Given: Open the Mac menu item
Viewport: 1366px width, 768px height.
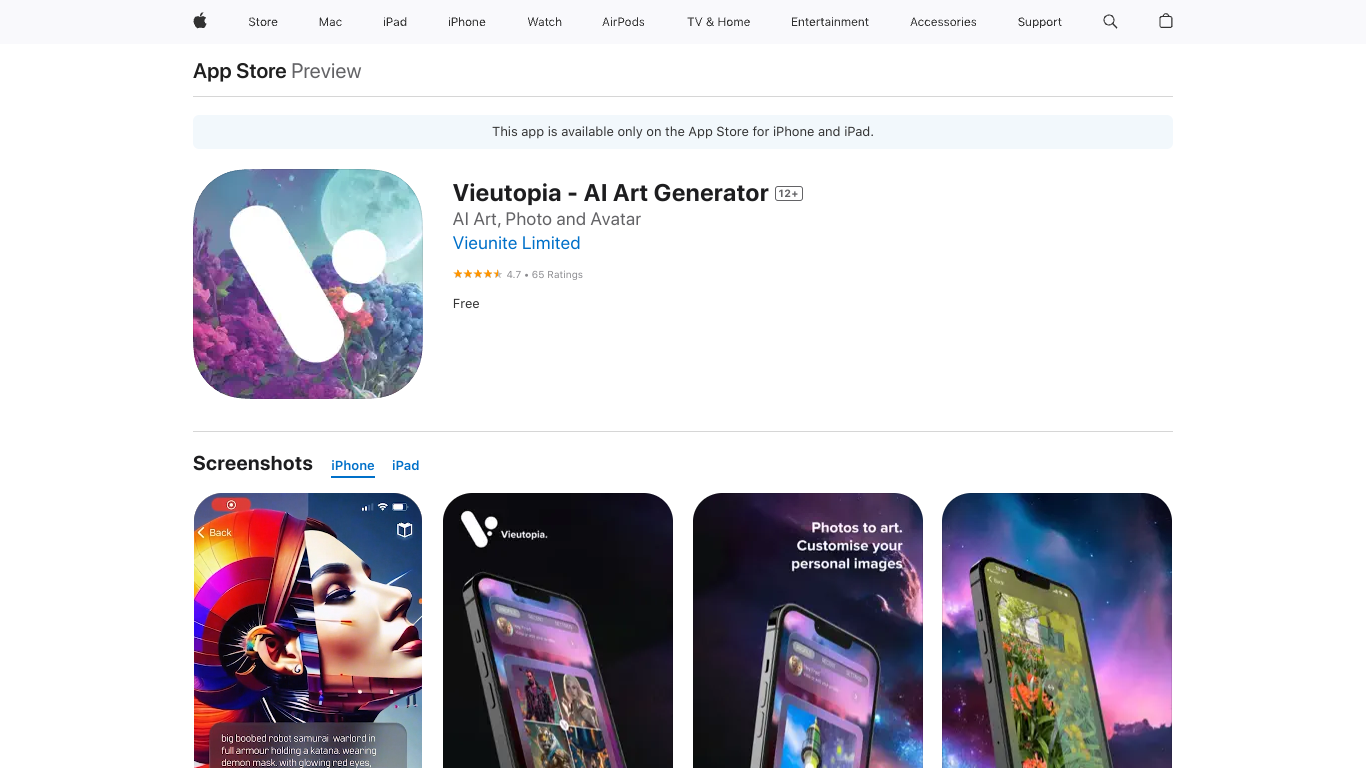Looking at the screenshot, I should coord(330,22).
